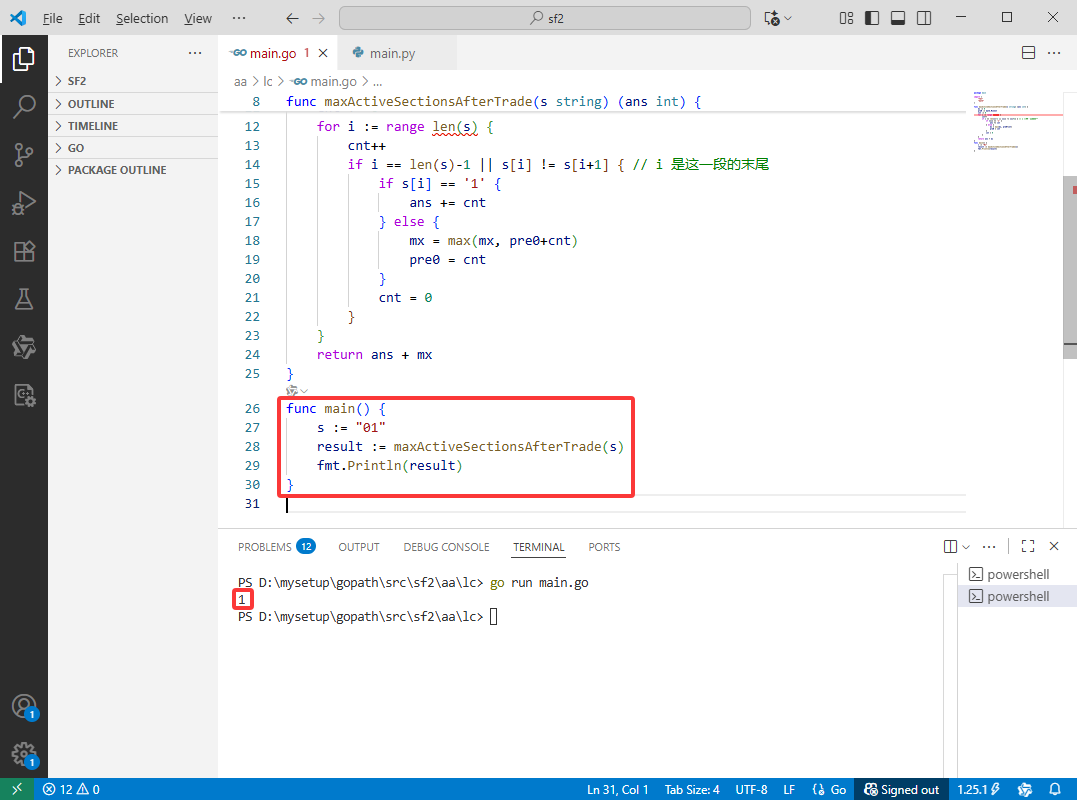Change UTF-8 encoding in status bar
Image resolution: width=1077 pixels, height=800 pixels.
click(x=751, y=789)
